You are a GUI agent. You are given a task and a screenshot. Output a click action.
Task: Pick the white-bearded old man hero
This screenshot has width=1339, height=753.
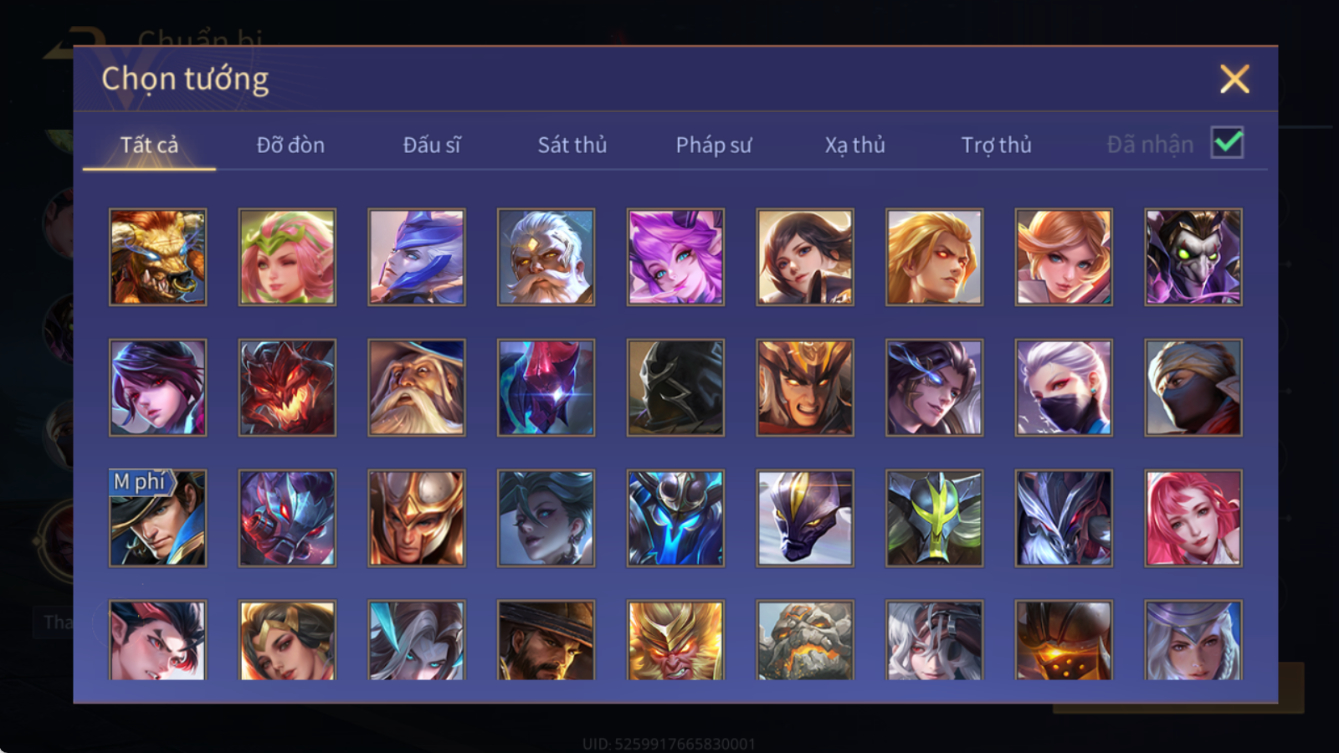tap(546, 257)
